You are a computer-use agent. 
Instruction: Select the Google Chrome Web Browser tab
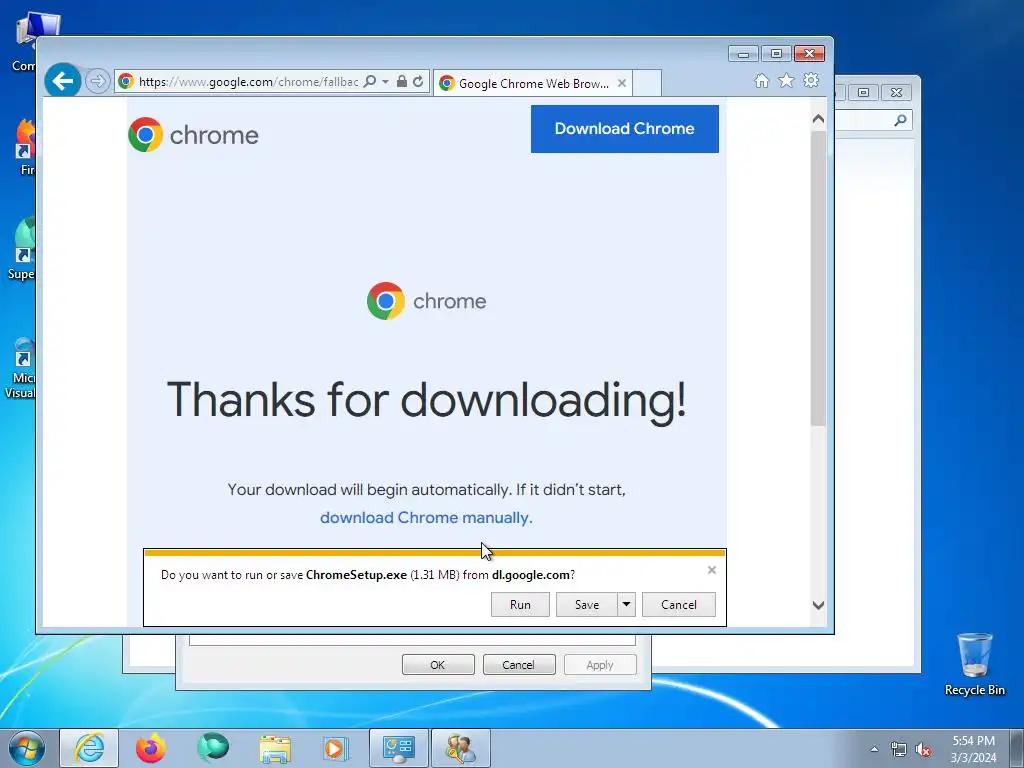[533, 83]
